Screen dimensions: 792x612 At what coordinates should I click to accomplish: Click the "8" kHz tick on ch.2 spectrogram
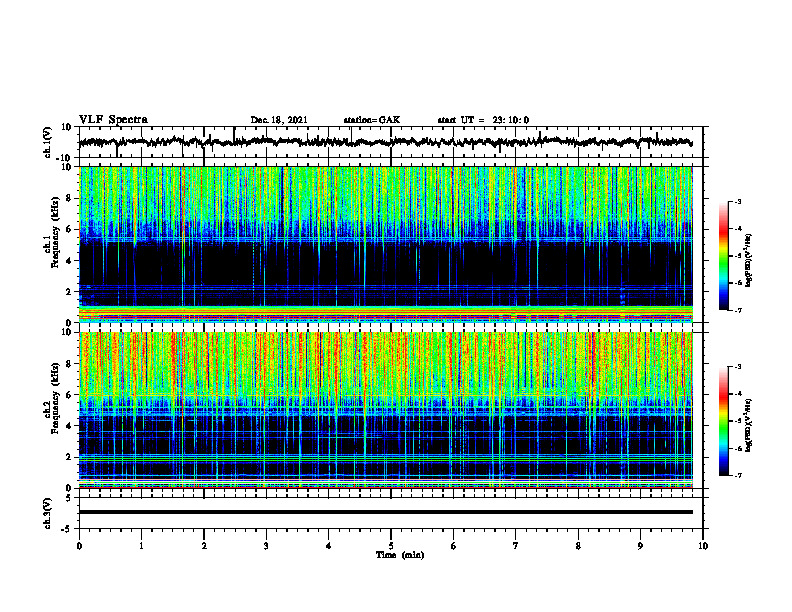pyautogui.click(x=70, y=364)
